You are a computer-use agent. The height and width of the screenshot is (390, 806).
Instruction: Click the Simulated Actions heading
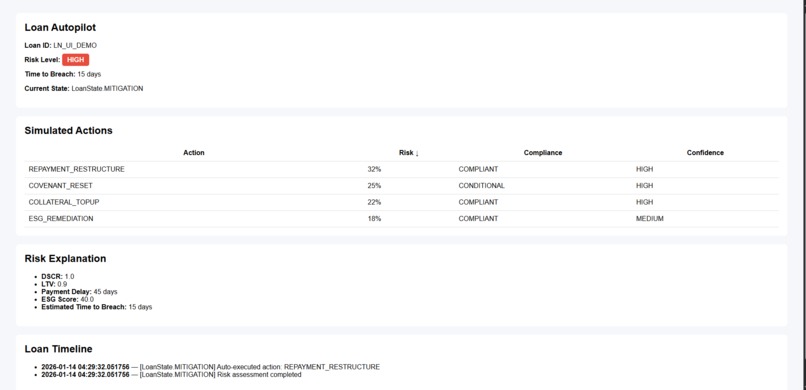[x=68, y=131]
